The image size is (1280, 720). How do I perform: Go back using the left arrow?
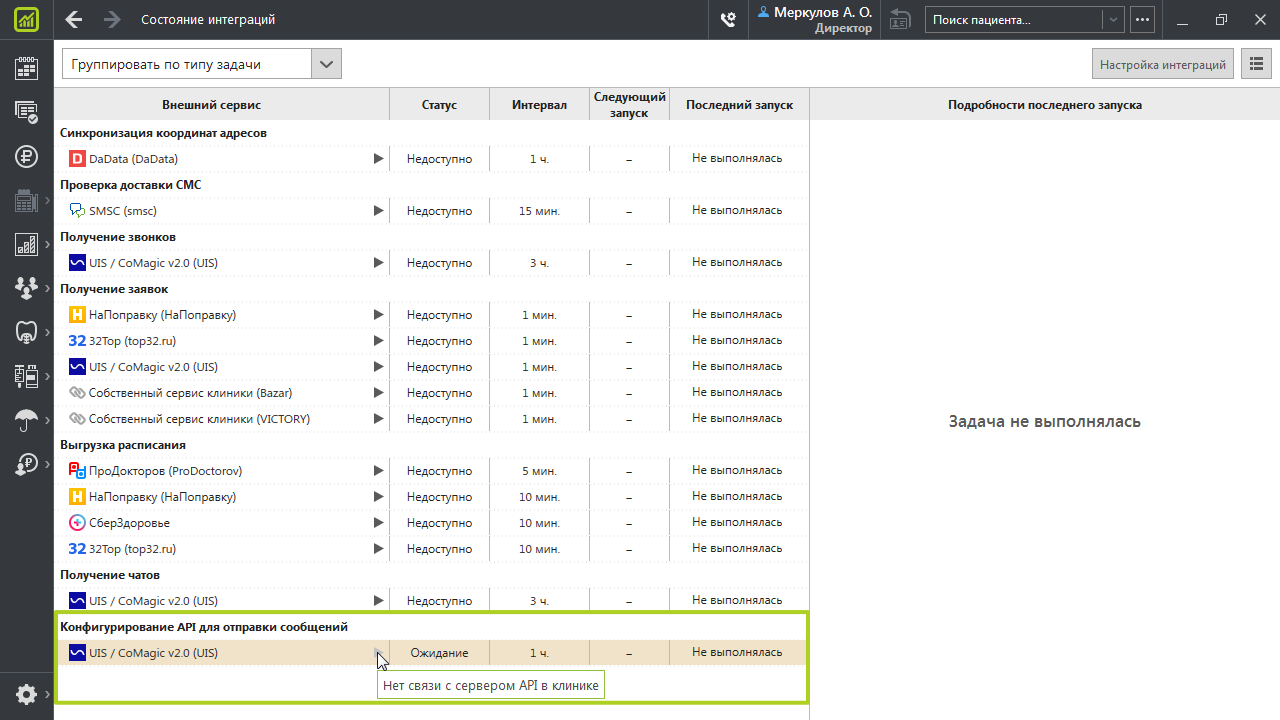73,20
